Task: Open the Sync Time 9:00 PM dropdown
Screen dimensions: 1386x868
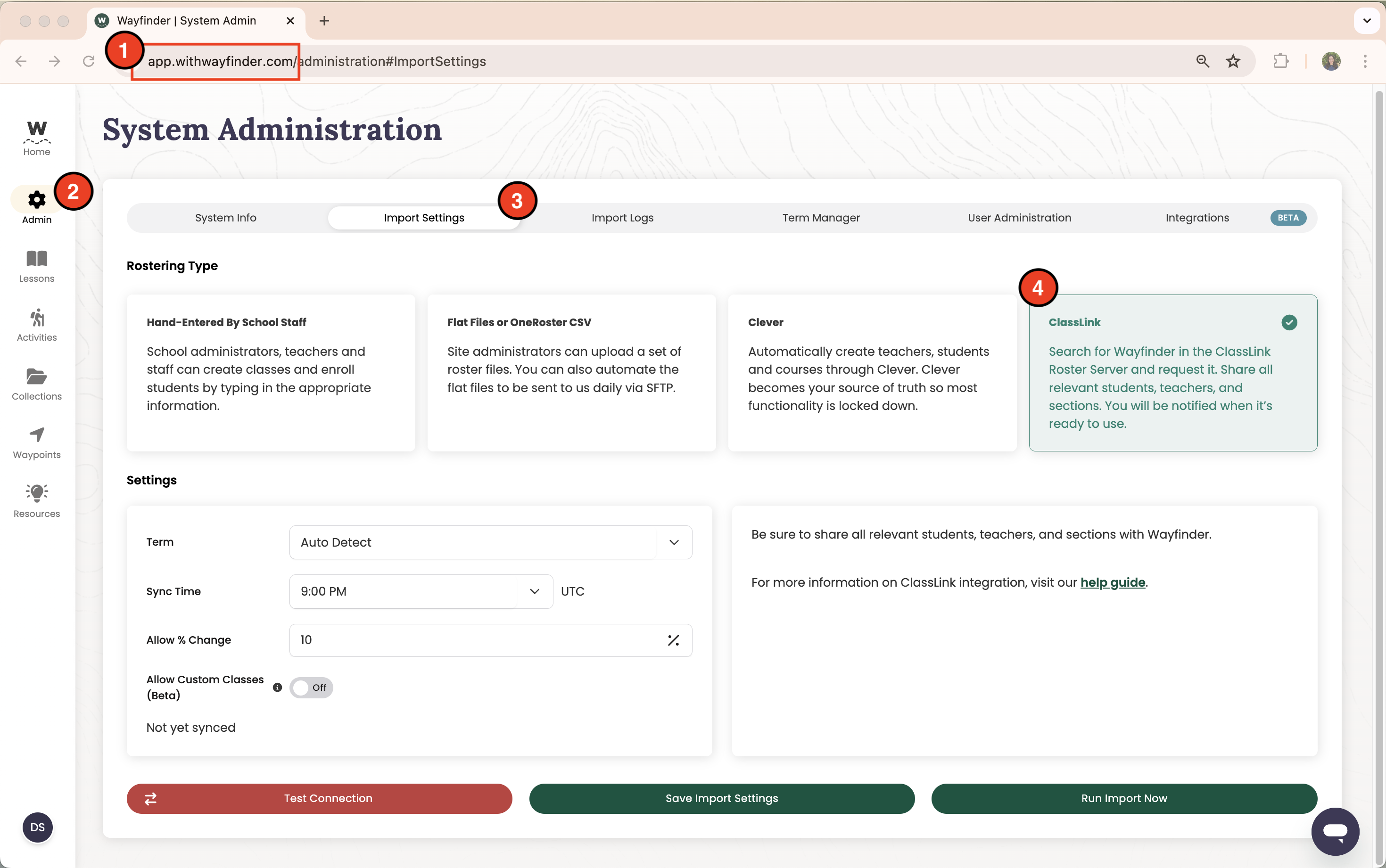Action: [420, 591]
